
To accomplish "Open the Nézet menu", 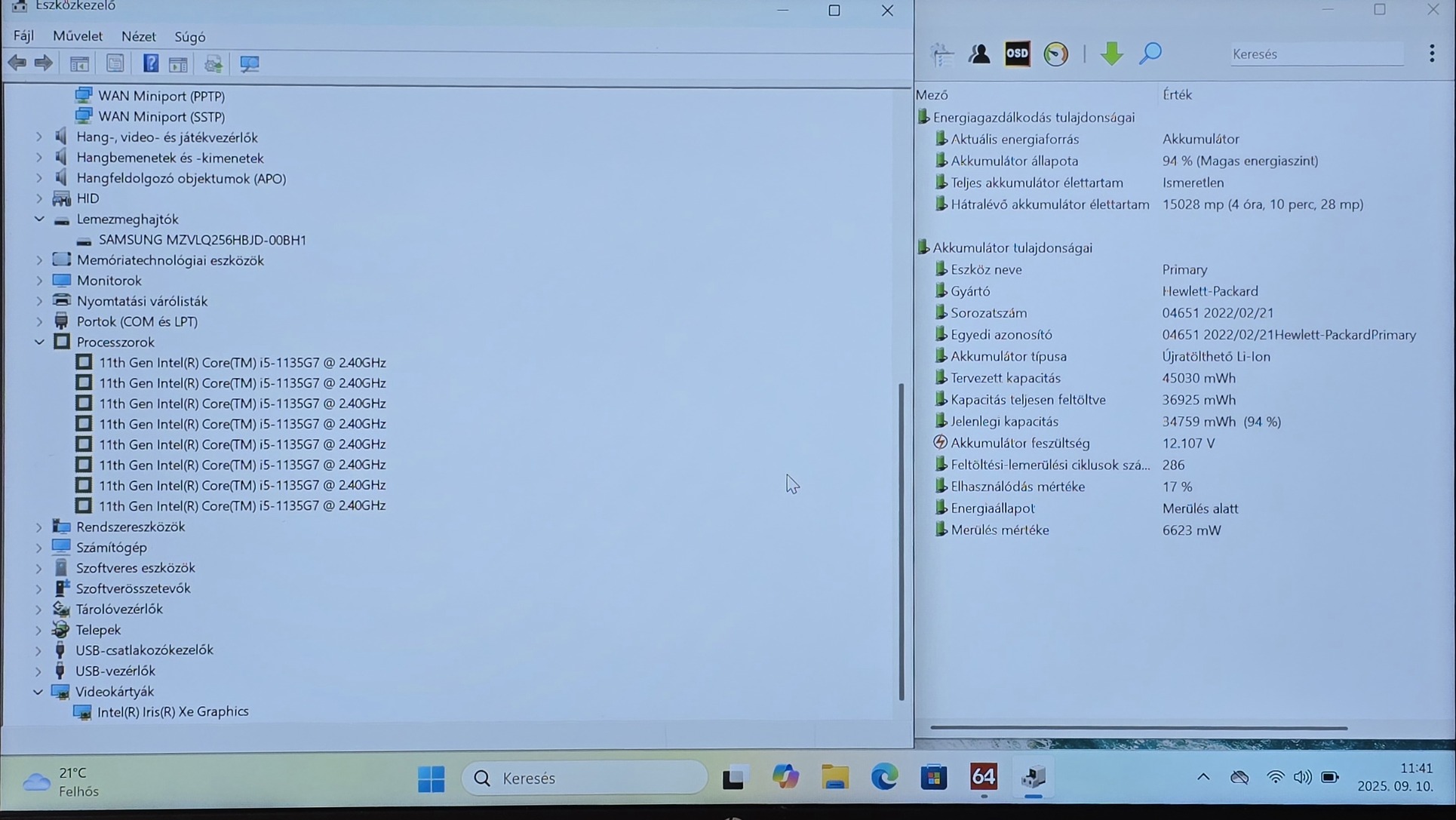I will [138, 36].
